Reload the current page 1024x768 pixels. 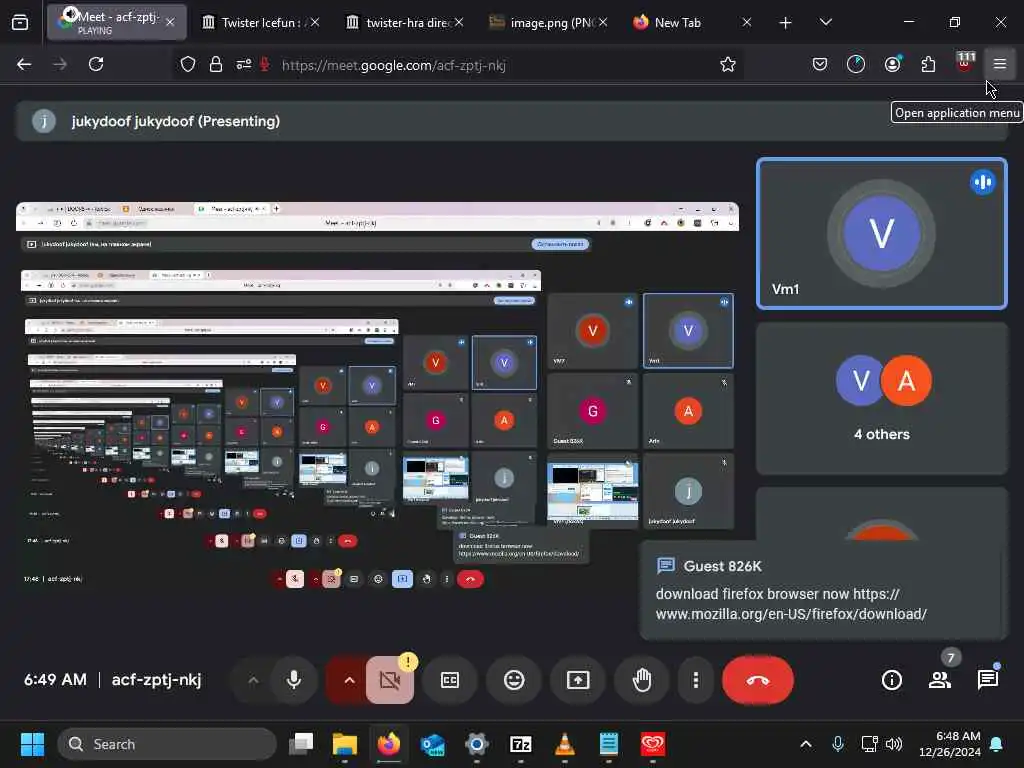(x=96, y=64)
